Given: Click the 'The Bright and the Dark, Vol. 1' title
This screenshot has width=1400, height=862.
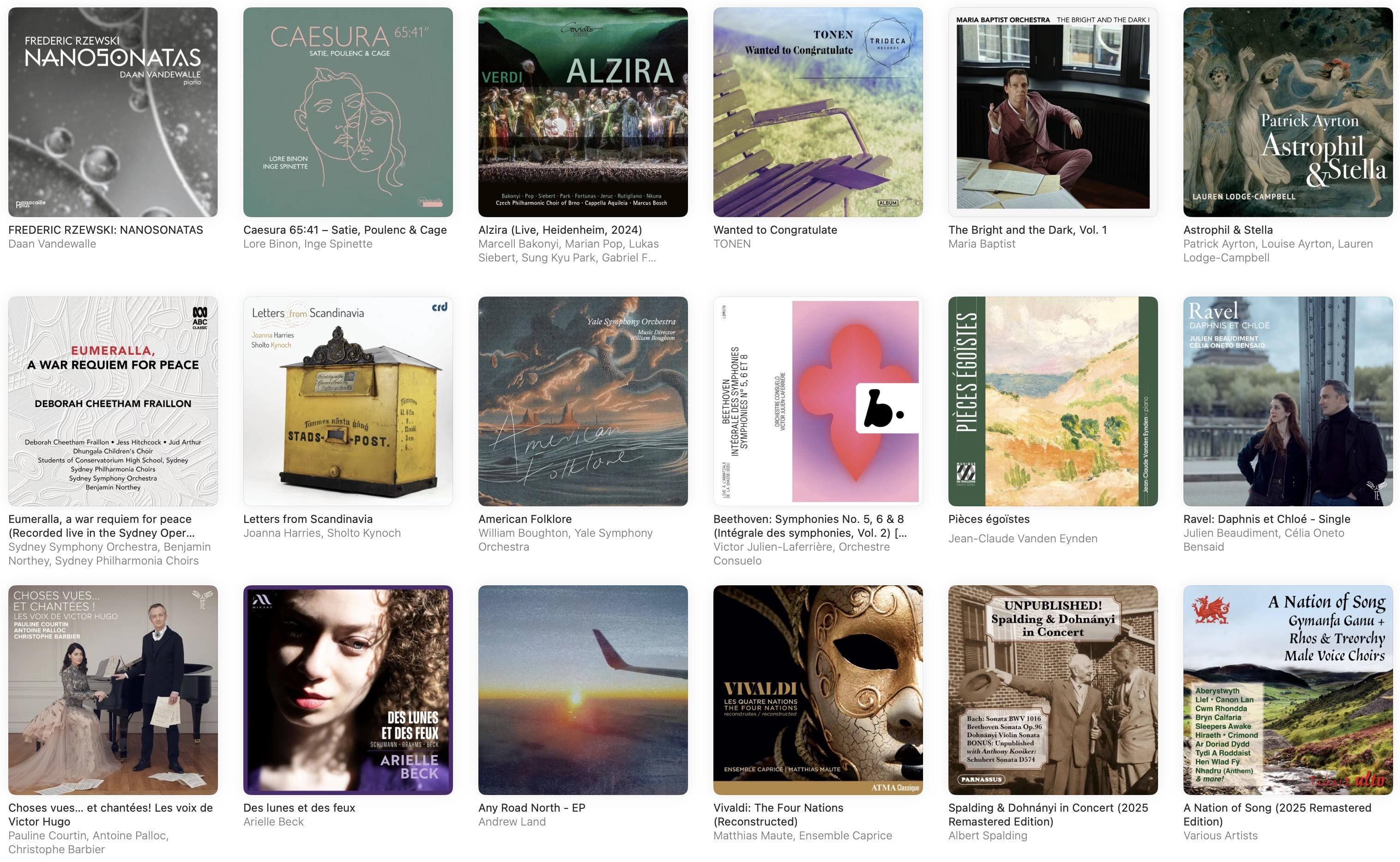Looking at the screenshot, I should tap(1027, 230).
